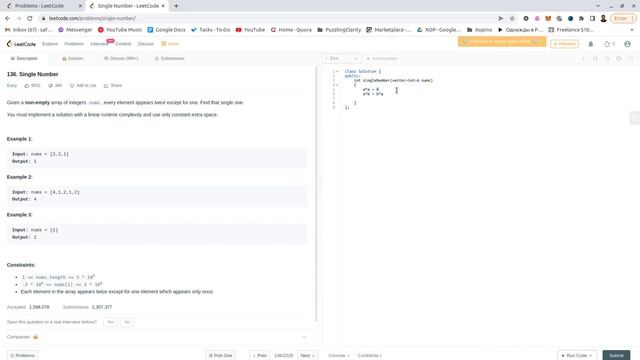Open Problems in the navigation bar
The width and height of the screenshot is (640, 360).
(74, 44)
